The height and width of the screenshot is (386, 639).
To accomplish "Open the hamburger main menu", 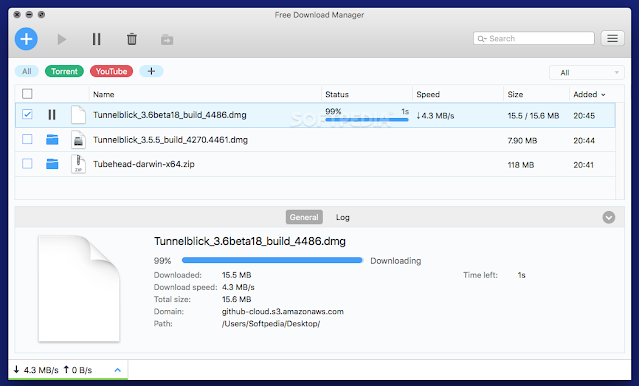I will pos(612,39).
